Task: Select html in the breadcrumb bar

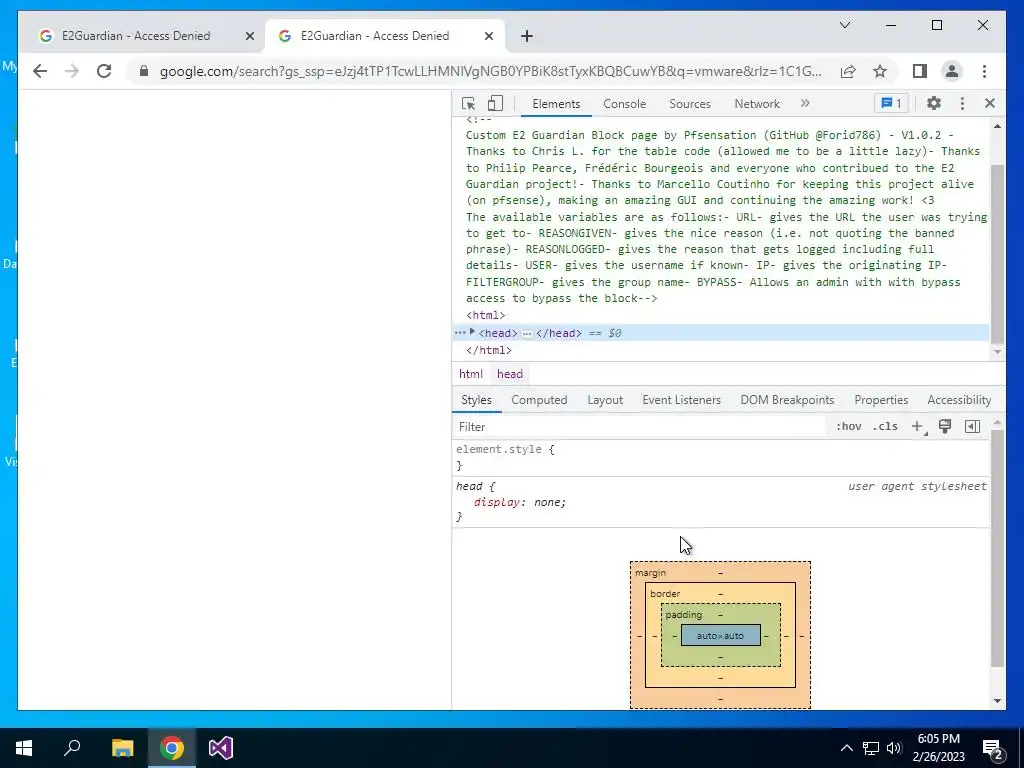Action: coord(470,374)
